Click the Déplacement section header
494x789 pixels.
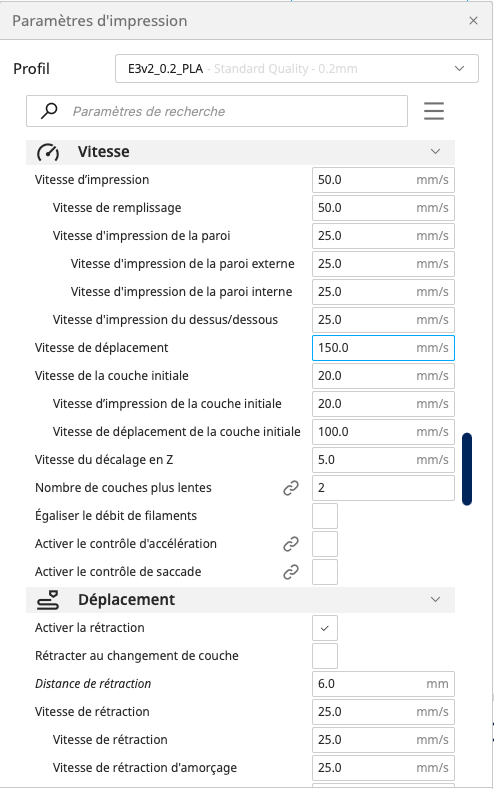pos(240,600)
